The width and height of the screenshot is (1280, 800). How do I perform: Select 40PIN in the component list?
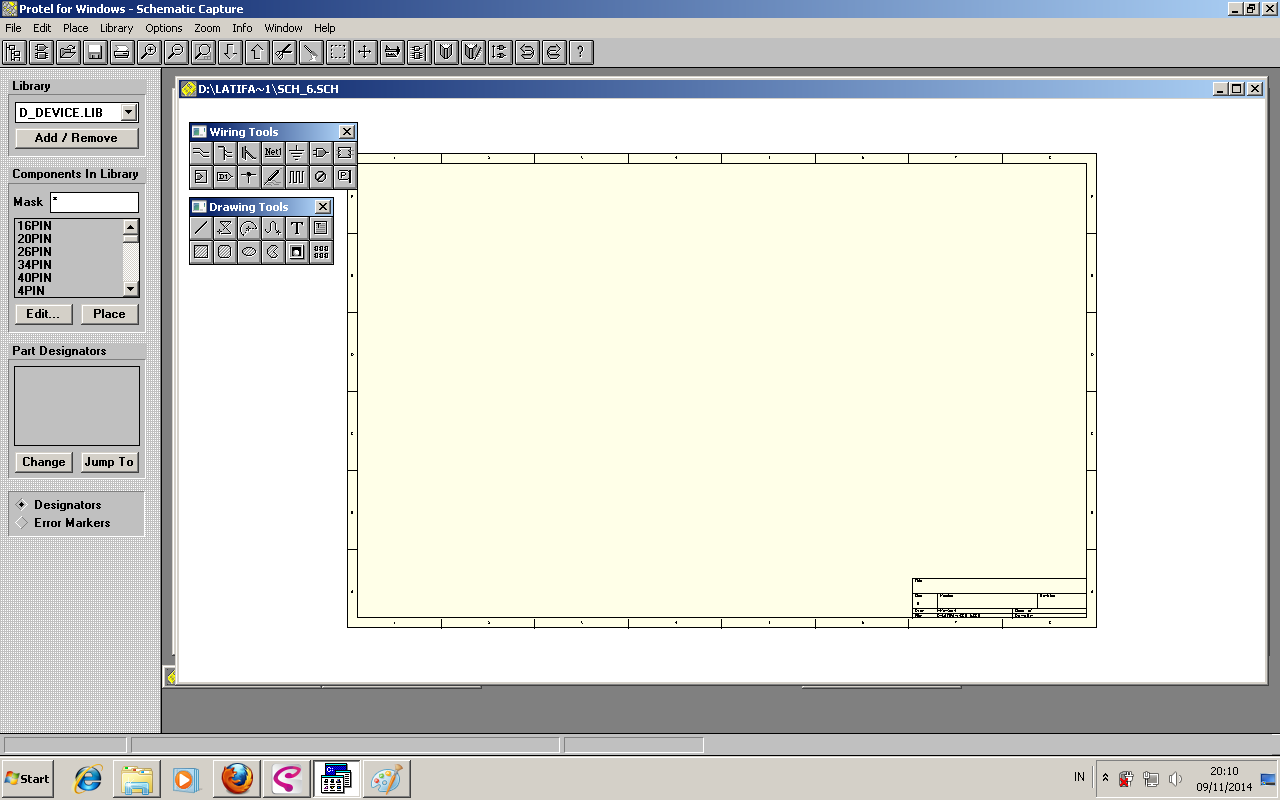pos(68,278)
